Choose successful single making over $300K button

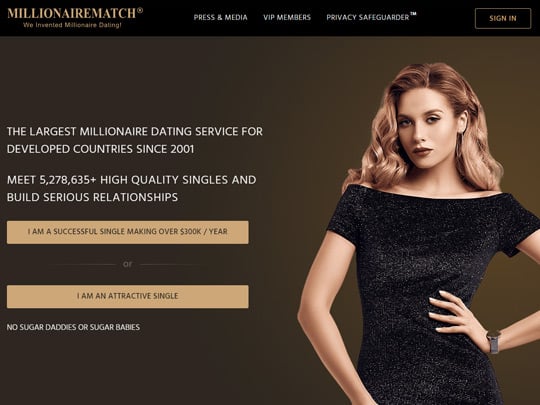[127, 232]
